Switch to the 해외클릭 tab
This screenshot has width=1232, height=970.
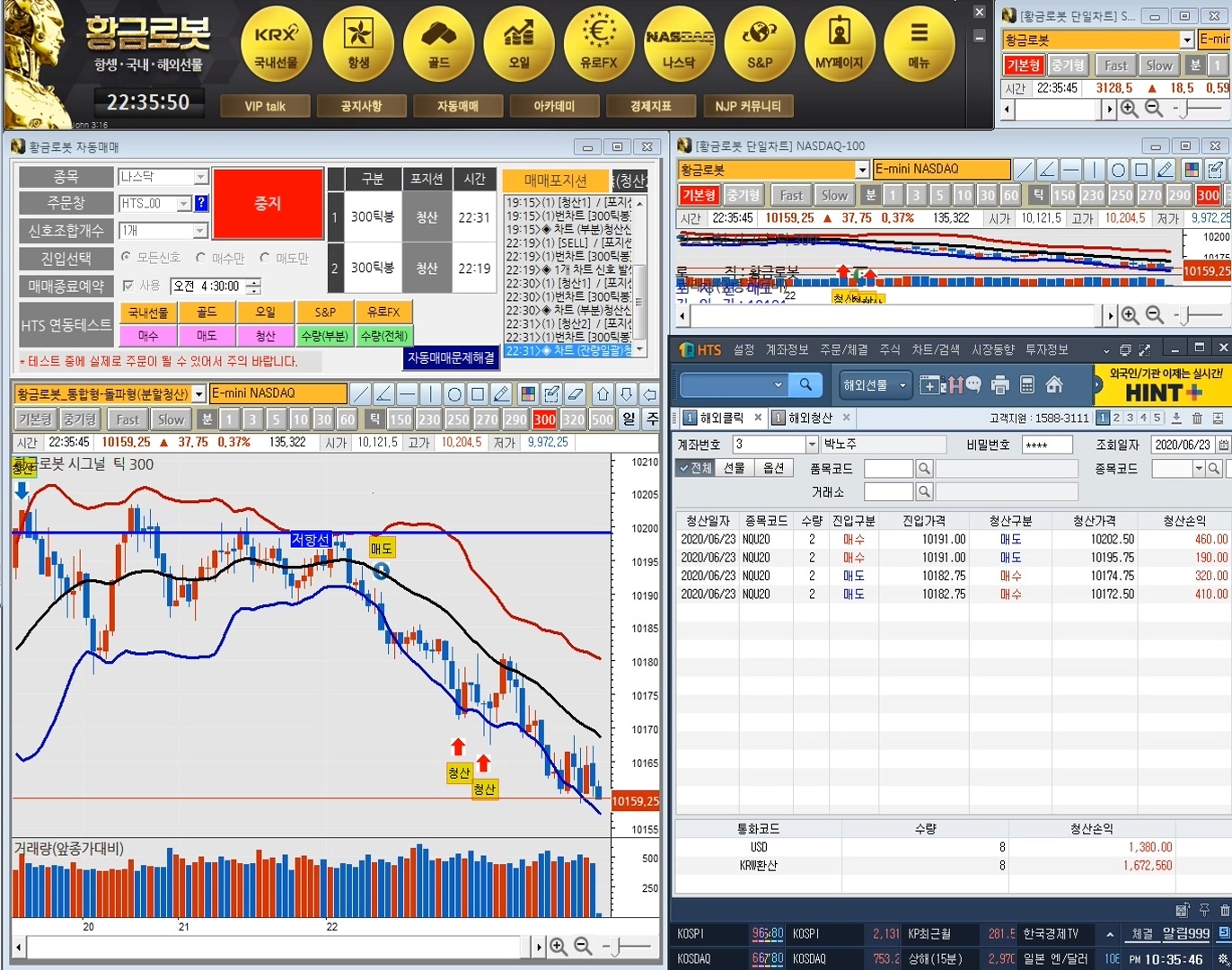722,418
